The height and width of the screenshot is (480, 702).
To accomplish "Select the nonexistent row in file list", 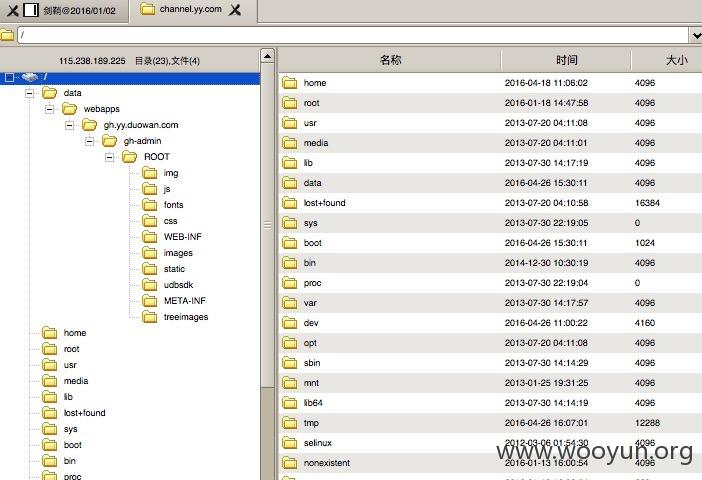I will point(490,463).
